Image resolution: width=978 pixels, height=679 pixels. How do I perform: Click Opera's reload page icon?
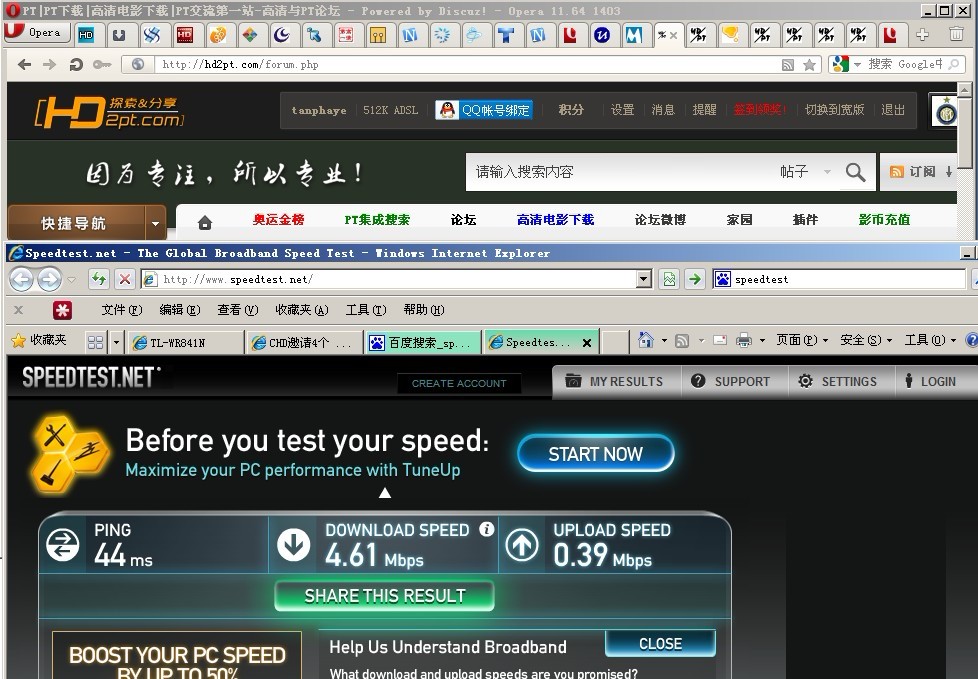click(x=76, y=65)
